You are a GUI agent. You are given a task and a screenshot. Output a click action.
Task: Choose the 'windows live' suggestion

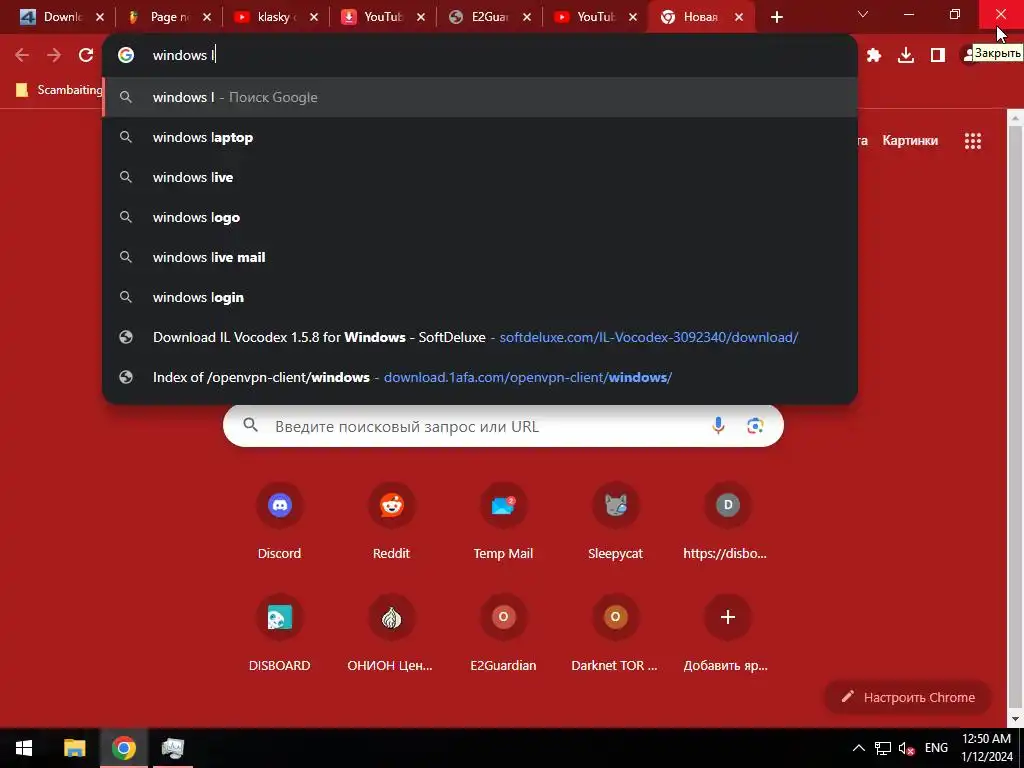pos(480,177)
